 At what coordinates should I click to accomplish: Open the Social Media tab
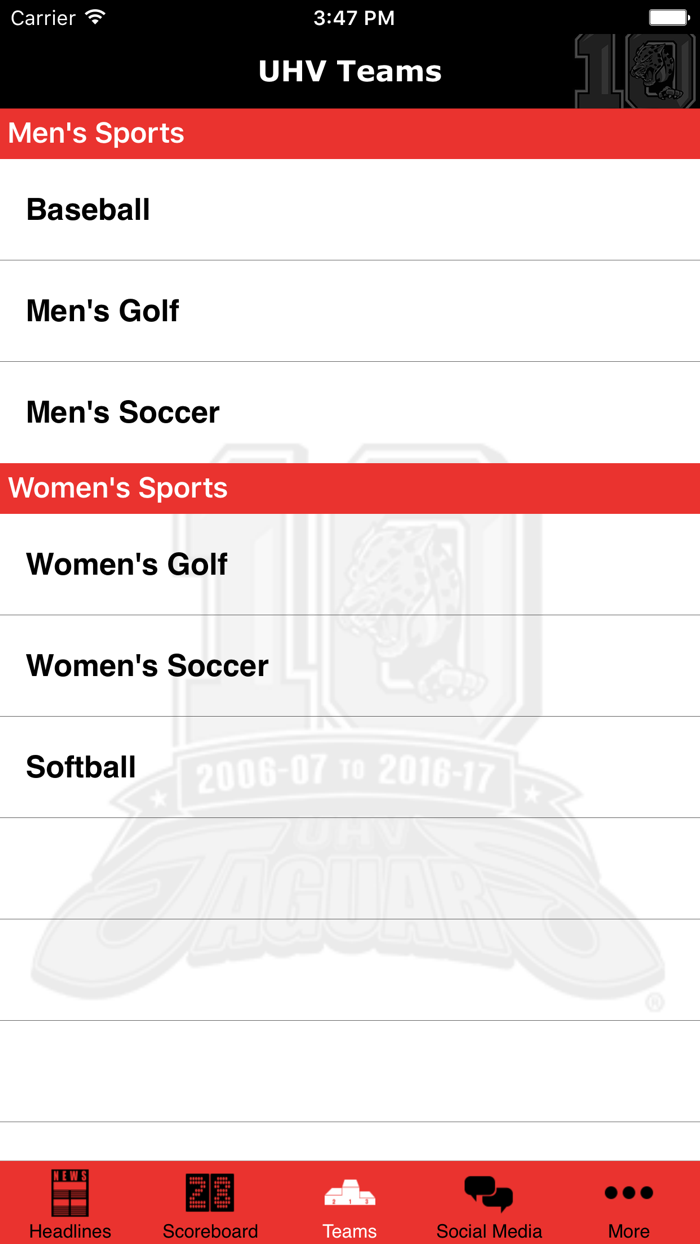489,1202
